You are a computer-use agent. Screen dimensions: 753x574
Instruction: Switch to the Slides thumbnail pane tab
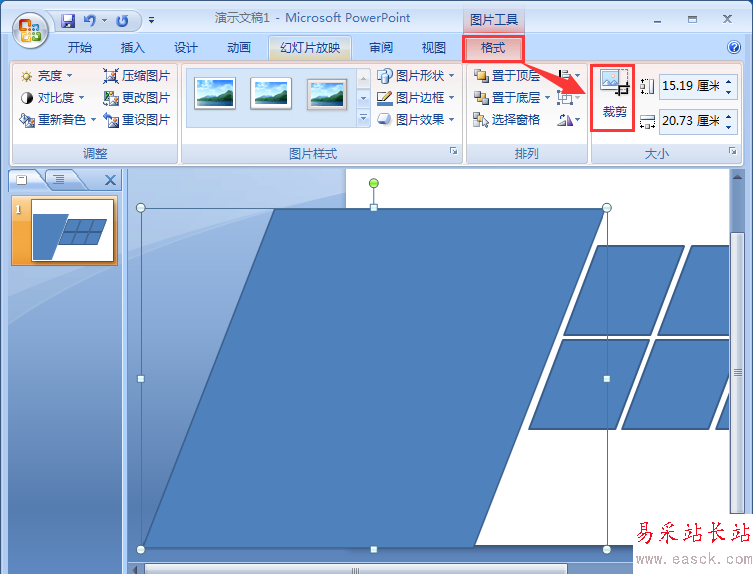tap(22, 180)
